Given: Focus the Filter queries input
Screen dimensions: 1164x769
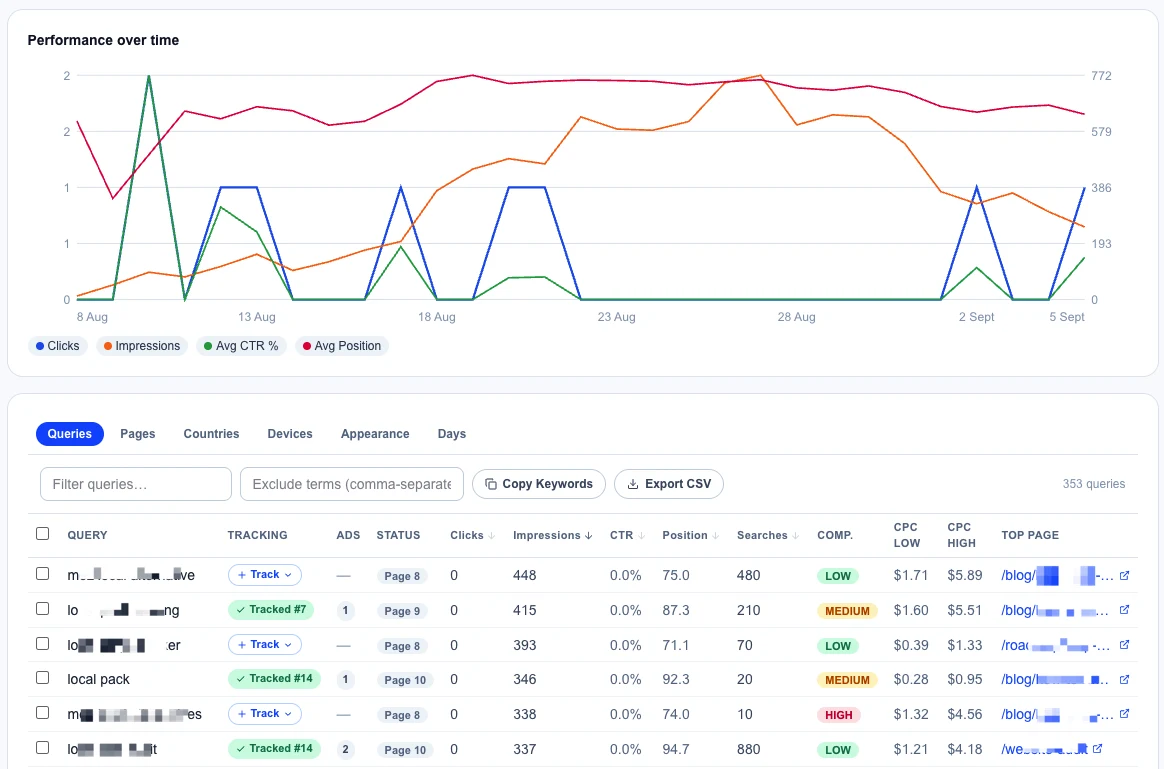Looking at the screenshot, I should coord(136,484).
